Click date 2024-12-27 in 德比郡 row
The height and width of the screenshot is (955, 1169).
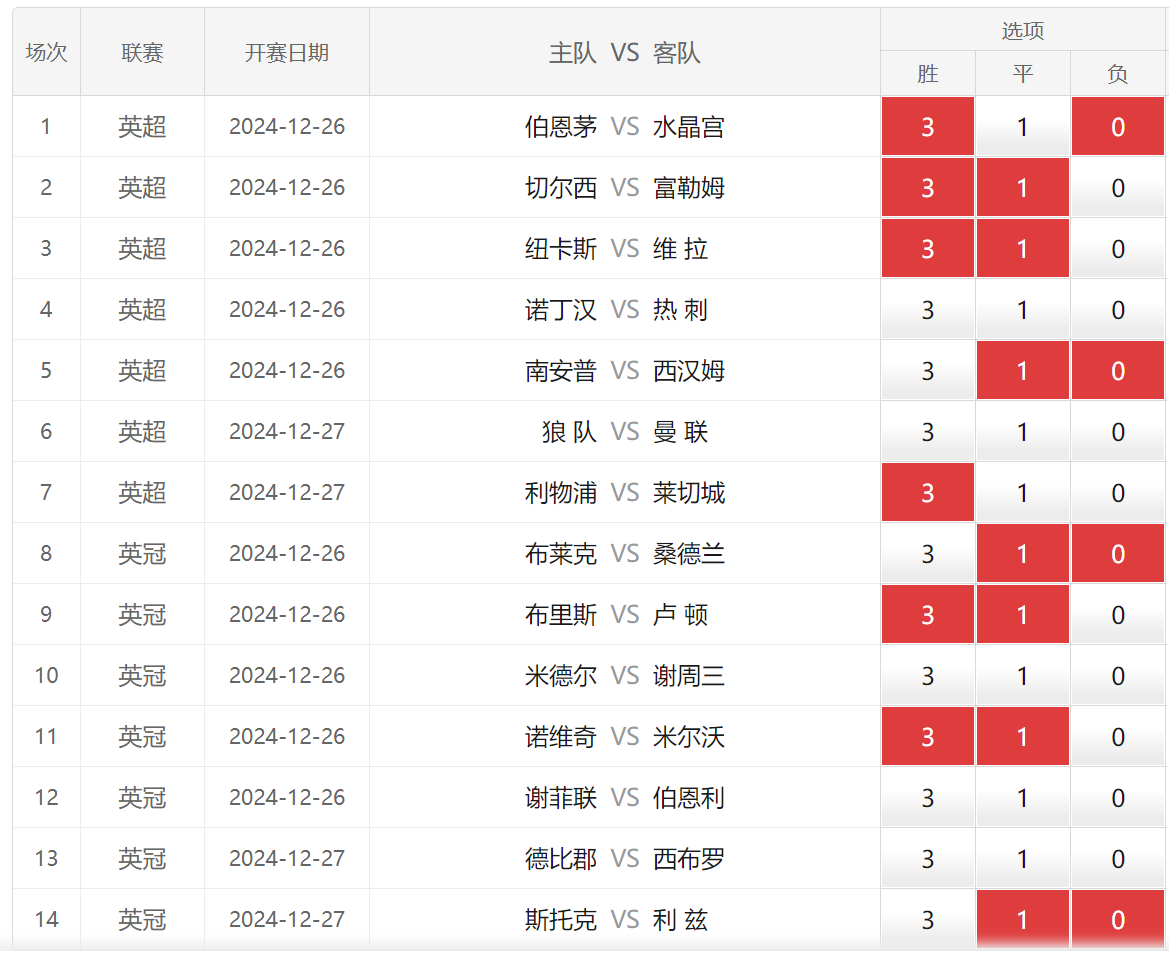287,859
